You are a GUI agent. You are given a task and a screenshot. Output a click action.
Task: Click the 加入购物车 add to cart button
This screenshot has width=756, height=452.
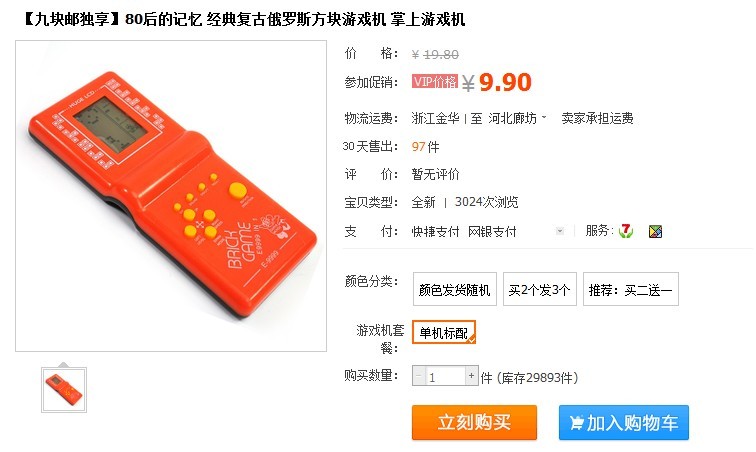pos(624,423)
